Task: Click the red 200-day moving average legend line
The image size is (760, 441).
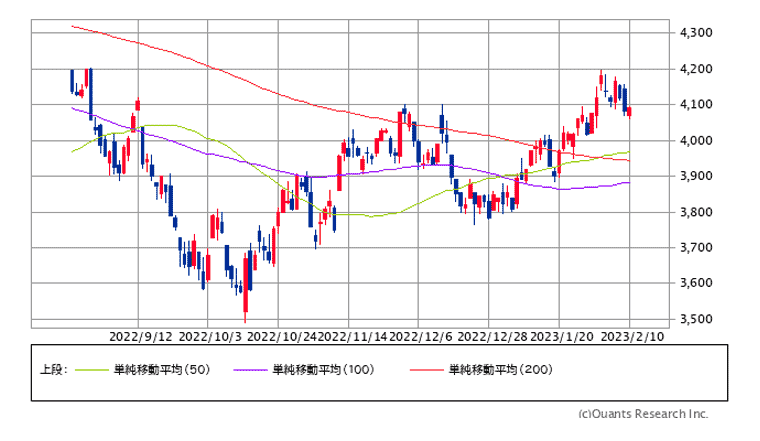Action: pyautogui.click(x=427, y=370)
